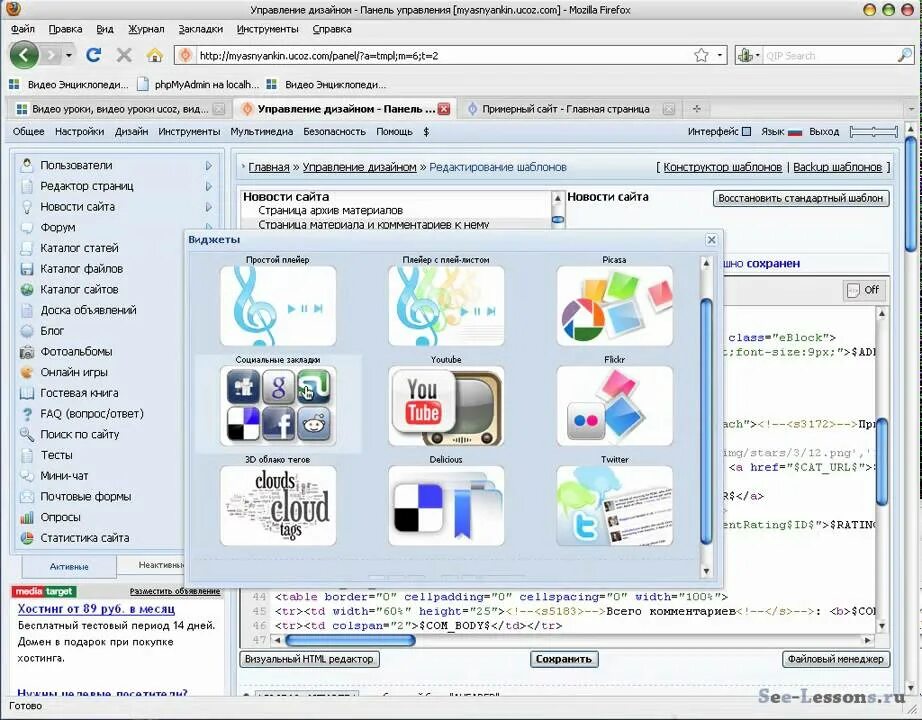Bookmark page with the star icon
The height and width of the screenshot is (720, 922).
tap(701, 55)
